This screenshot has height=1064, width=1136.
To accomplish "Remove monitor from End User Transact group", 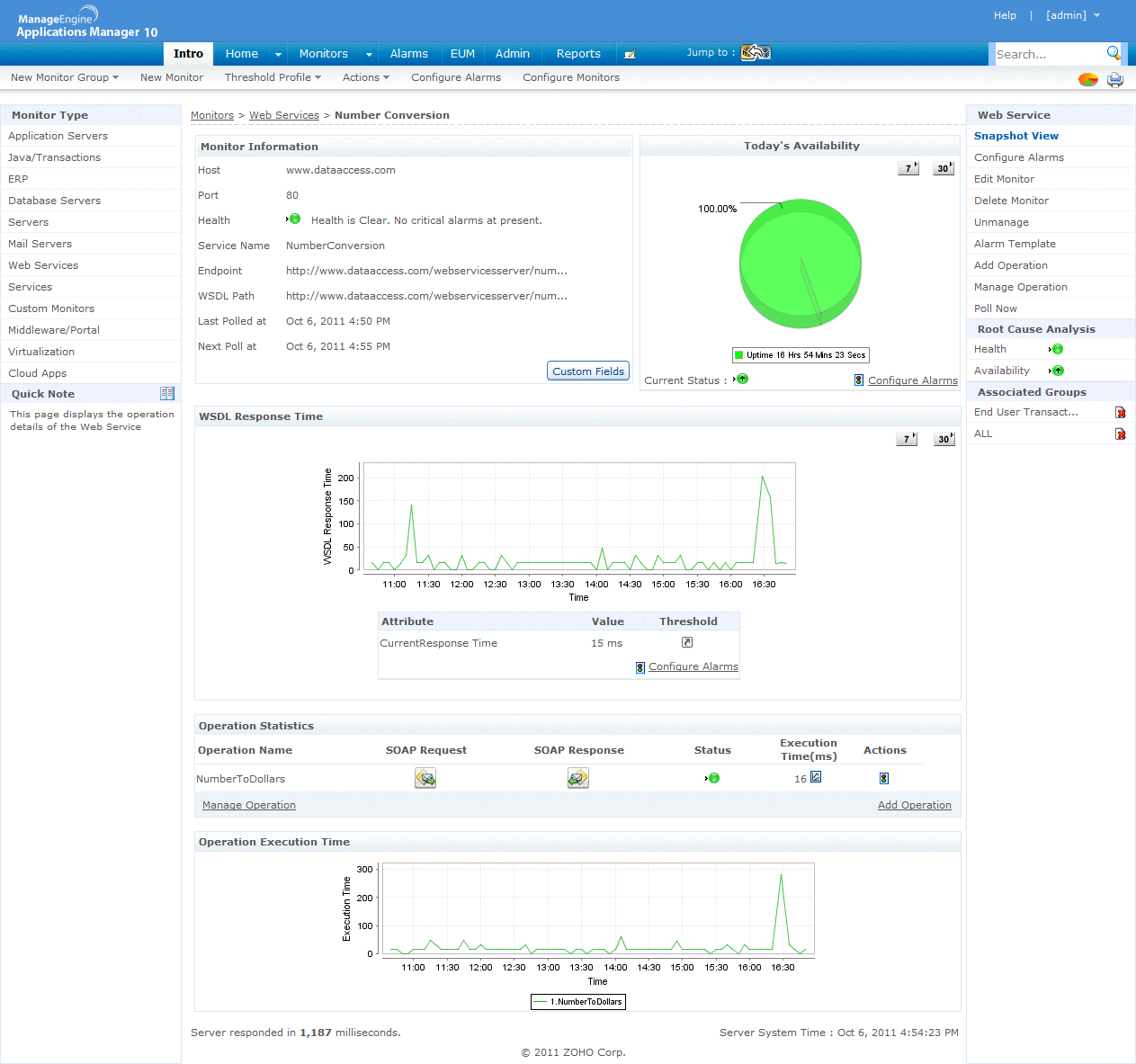I will pyautogui.click(x=1121, y=412).
